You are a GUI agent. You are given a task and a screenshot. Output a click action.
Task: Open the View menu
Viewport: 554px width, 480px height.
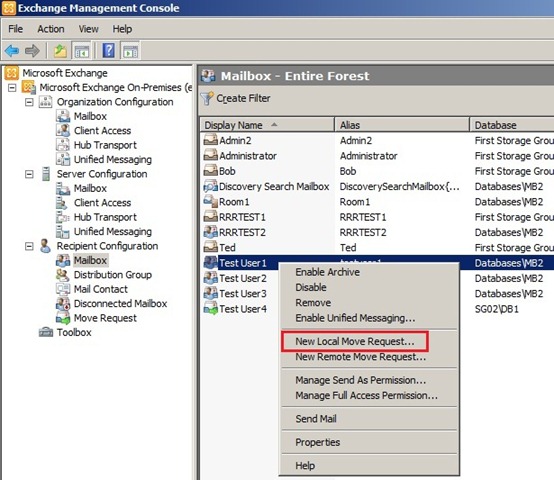88,29
